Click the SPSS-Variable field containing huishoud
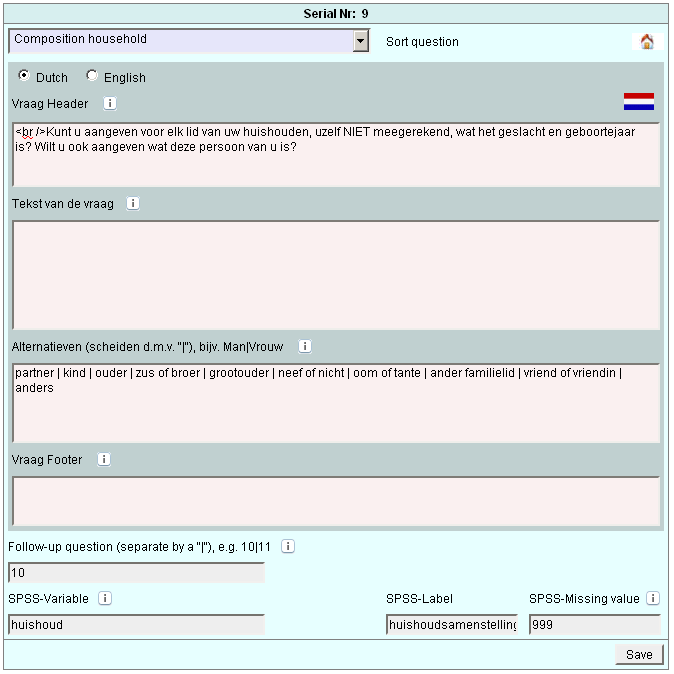This screenshot has width=674, height=674. point(136,624)
